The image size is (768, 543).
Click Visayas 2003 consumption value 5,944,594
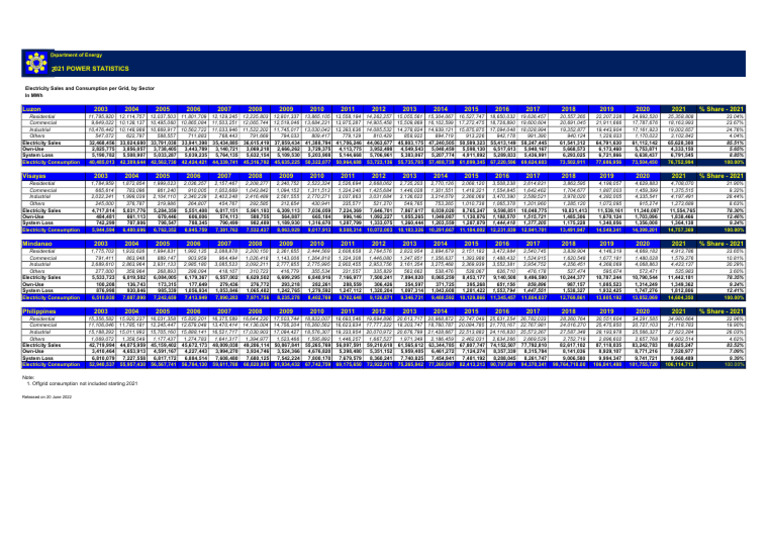102,230
